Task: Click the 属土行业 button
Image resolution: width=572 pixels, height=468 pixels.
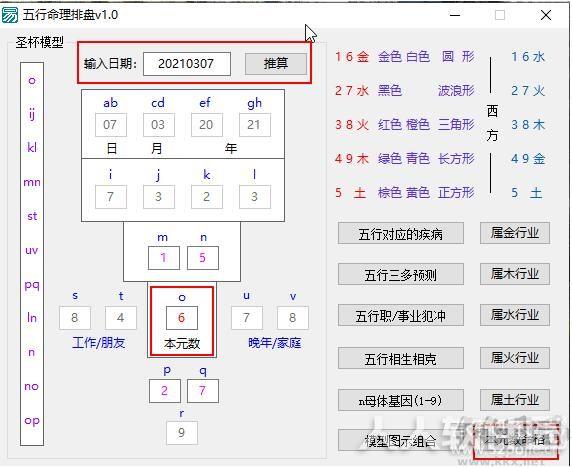Action: (515, 400)
